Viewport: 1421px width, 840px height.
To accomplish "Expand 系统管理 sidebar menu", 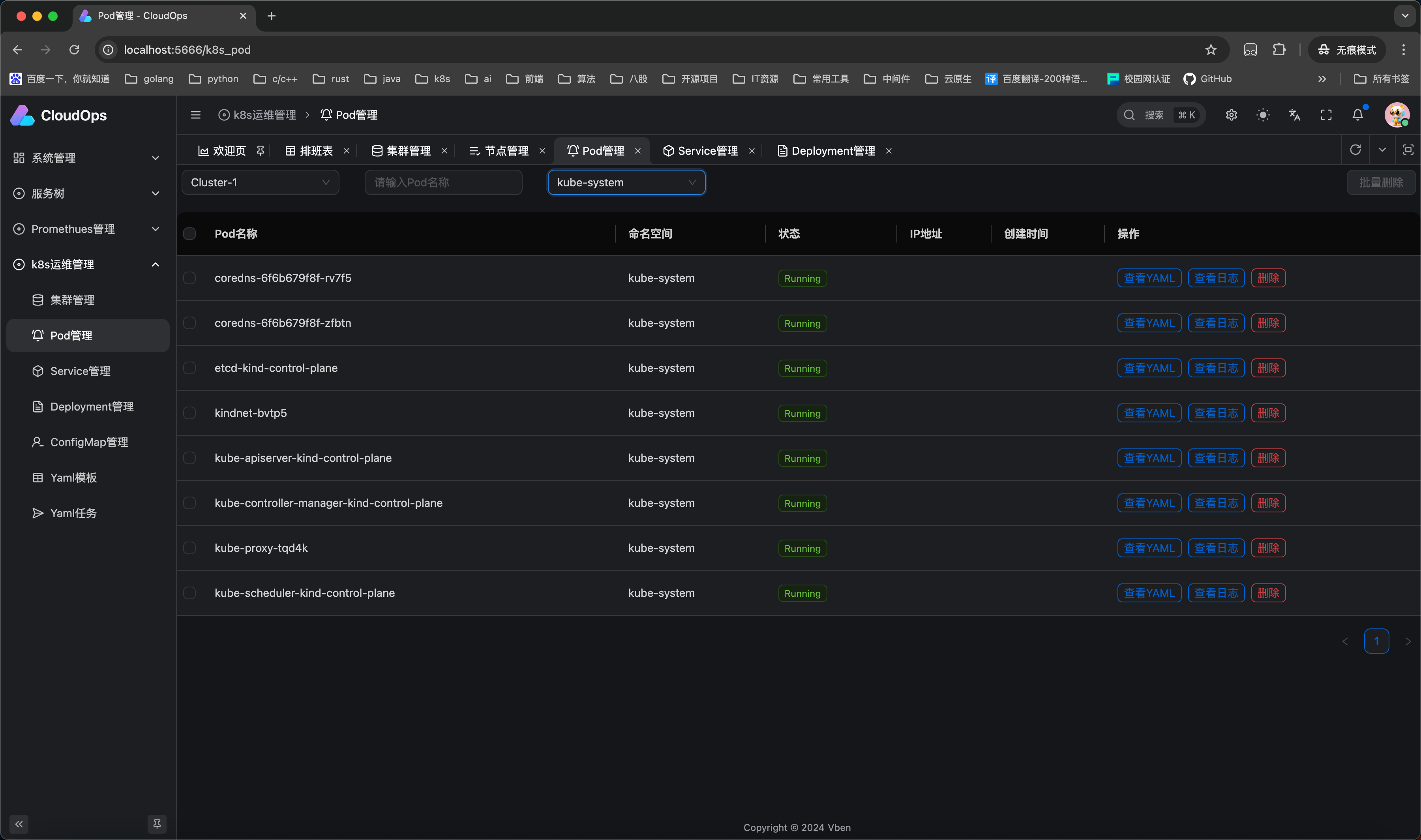I will coord(88,158).
